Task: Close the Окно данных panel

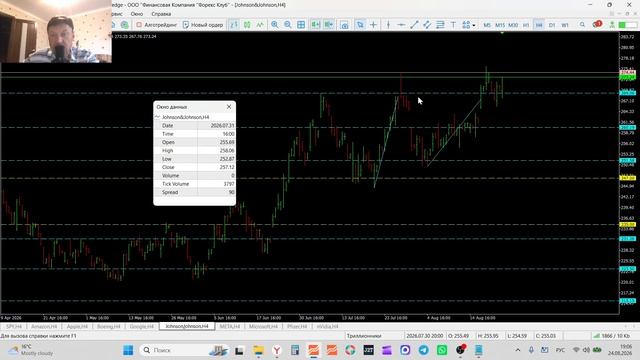Action: pos(229,107)
